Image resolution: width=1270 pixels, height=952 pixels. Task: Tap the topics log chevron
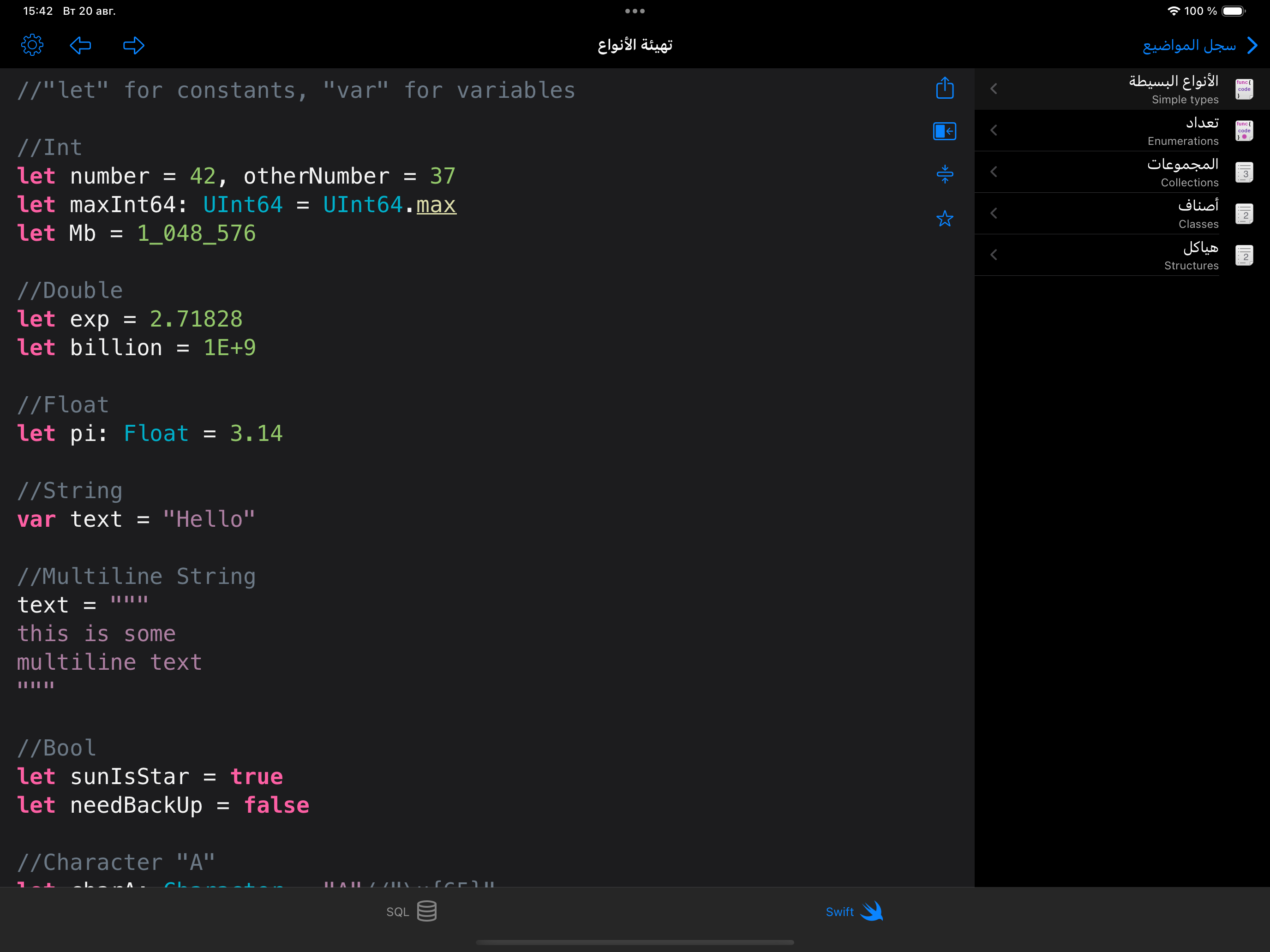1253,45
